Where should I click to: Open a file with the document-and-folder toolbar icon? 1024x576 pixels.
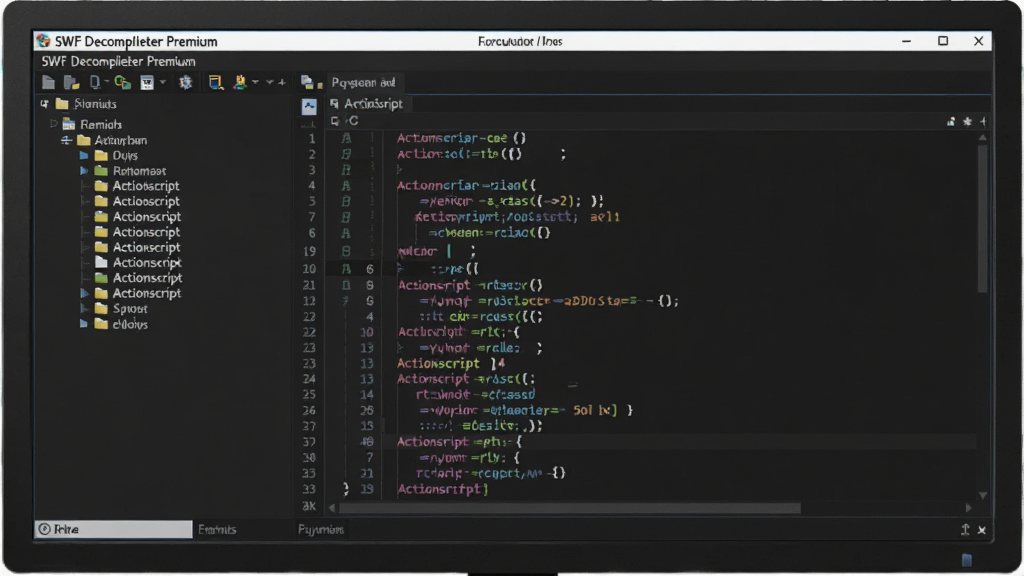pos(71,82)
